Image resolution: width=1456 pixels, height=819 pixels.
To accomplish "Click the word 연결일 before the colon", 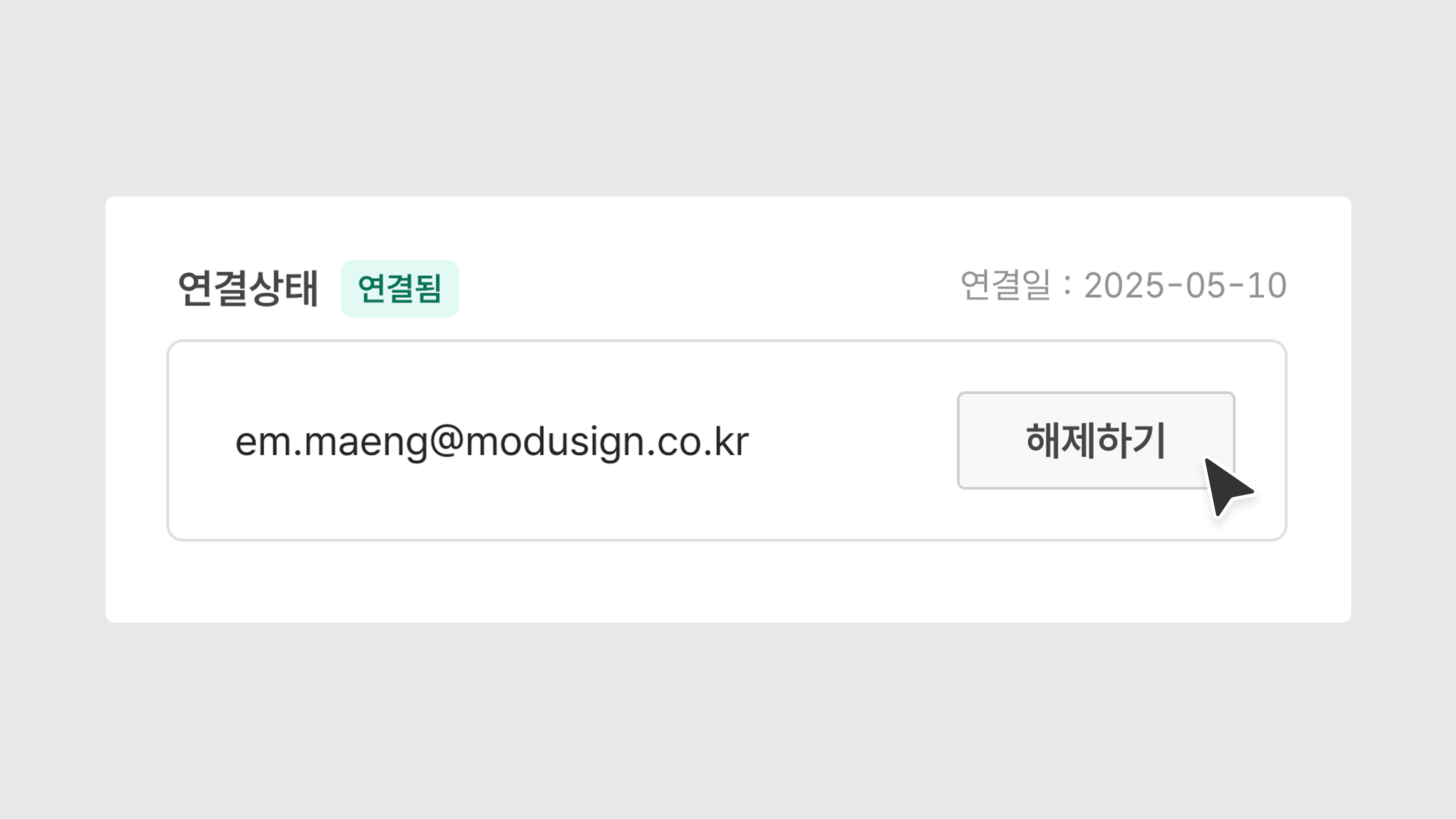I will pos(1005,286).
